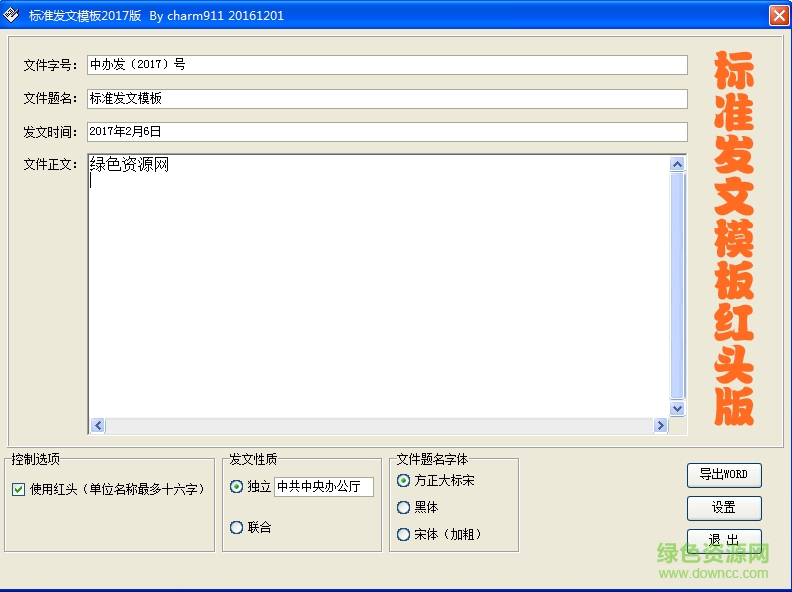Toggle the 使用红头 checkbox
The width and height of the screenshot is (792, 592).
click(19, 489)
